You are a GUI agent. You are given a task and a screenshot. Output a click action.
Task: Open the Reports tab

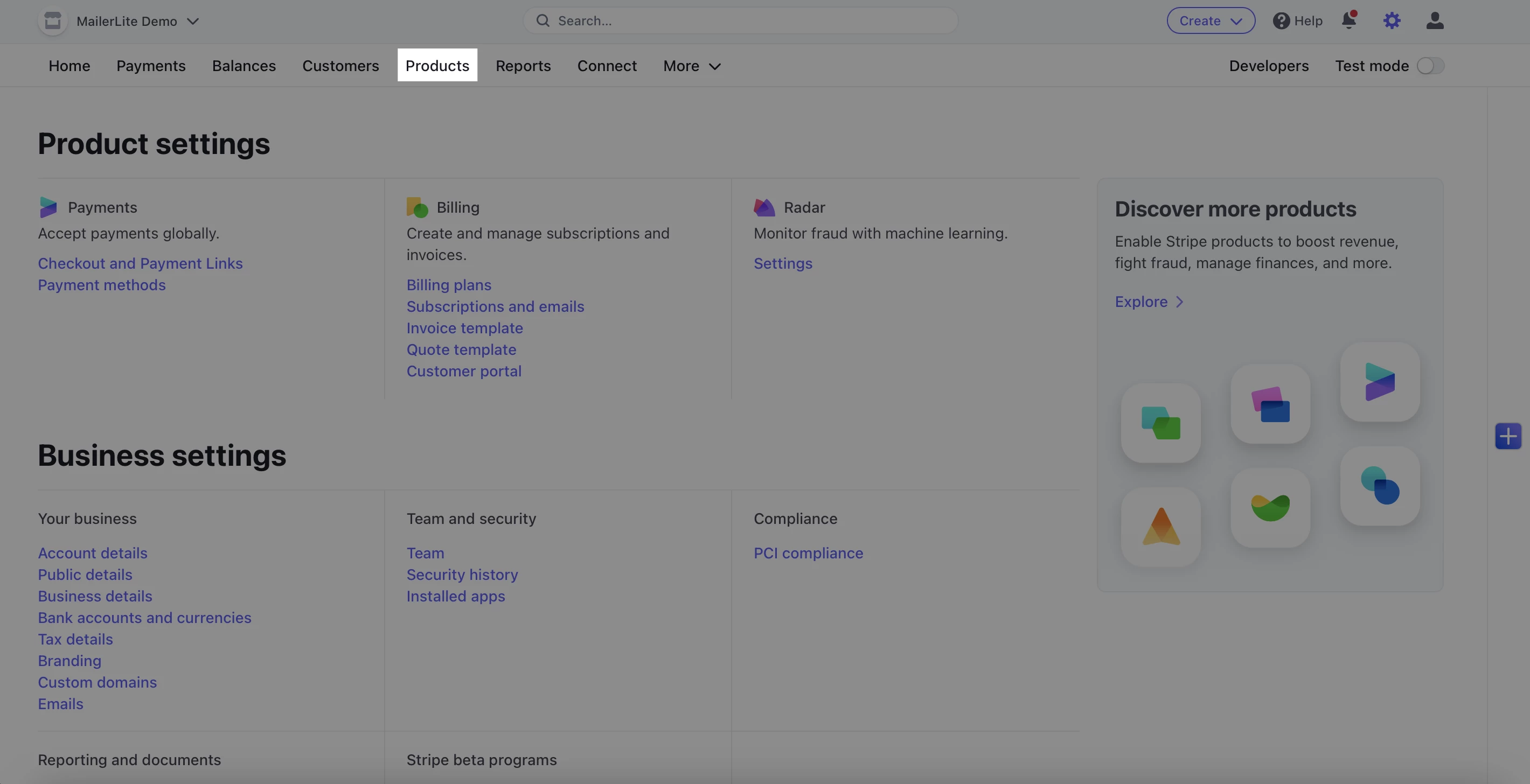(x=523, y=66)
